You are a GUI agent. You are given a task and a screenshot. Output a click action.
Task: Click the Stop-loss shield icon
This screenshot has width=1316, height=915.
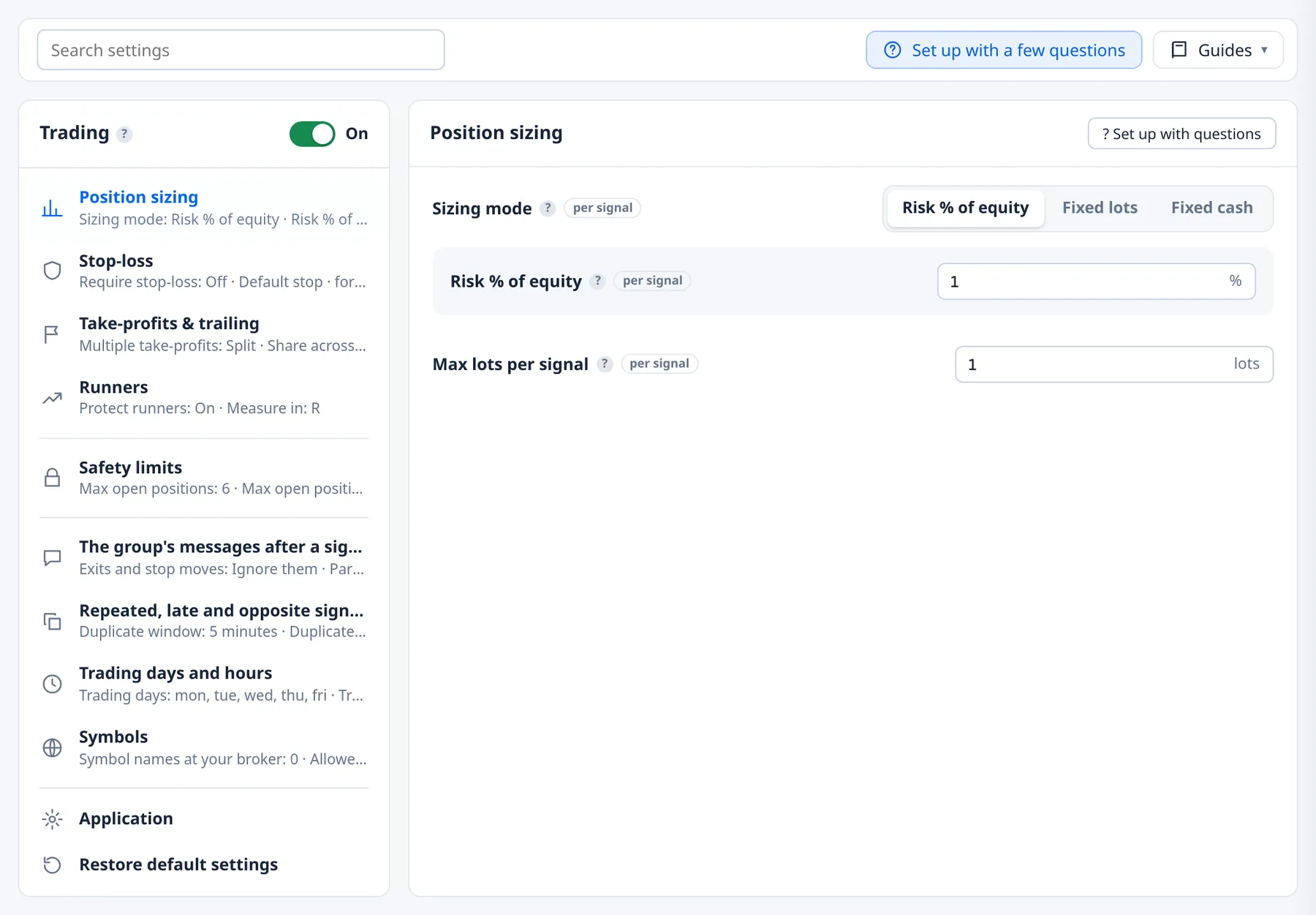[52, 271]
